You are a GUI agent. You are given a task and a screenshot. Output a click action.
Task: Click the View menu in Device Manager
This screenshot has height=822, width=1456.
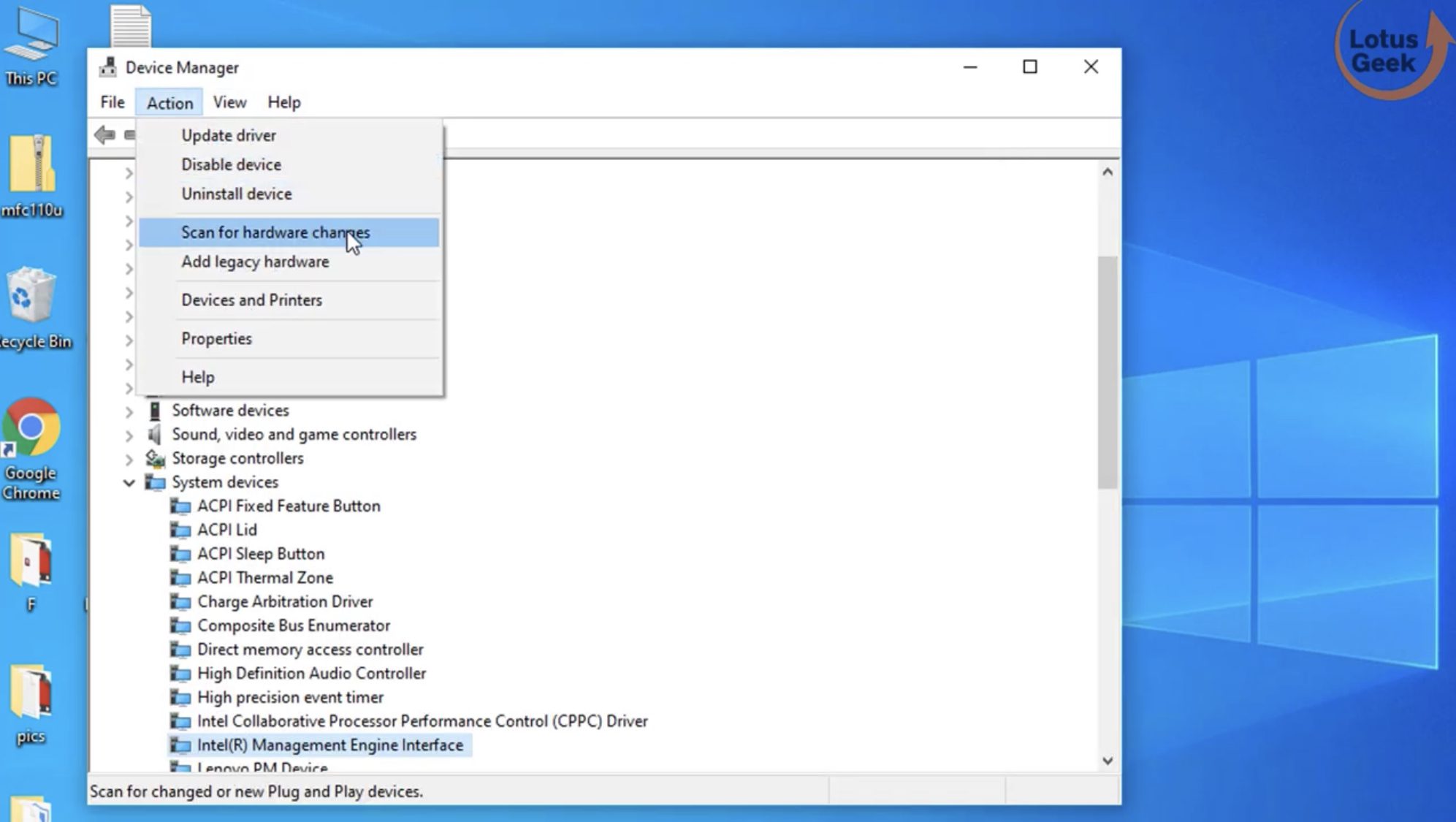pos(229,102)
